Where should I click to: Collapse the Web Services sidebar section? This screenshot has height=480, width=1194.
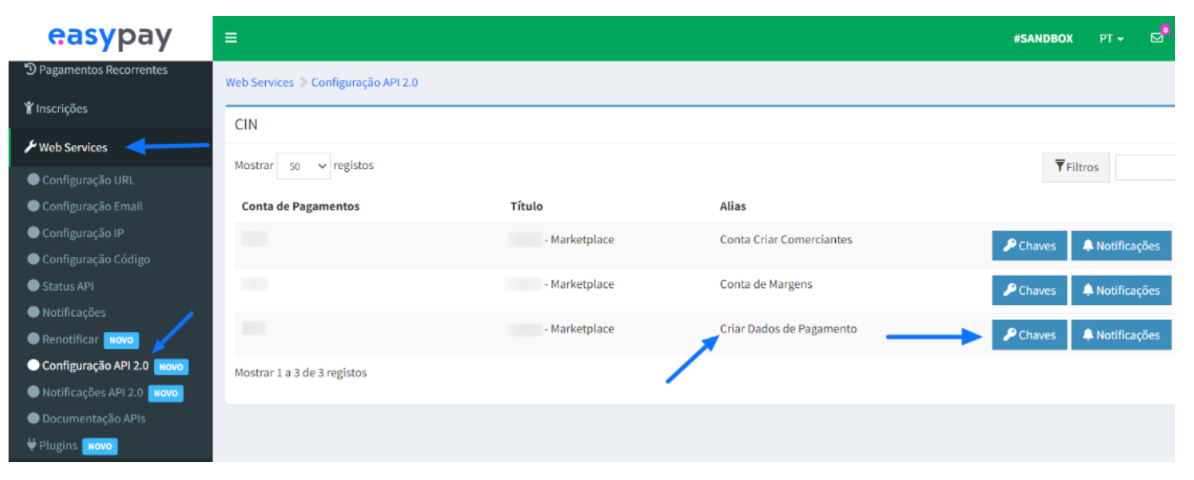(73, 147)
